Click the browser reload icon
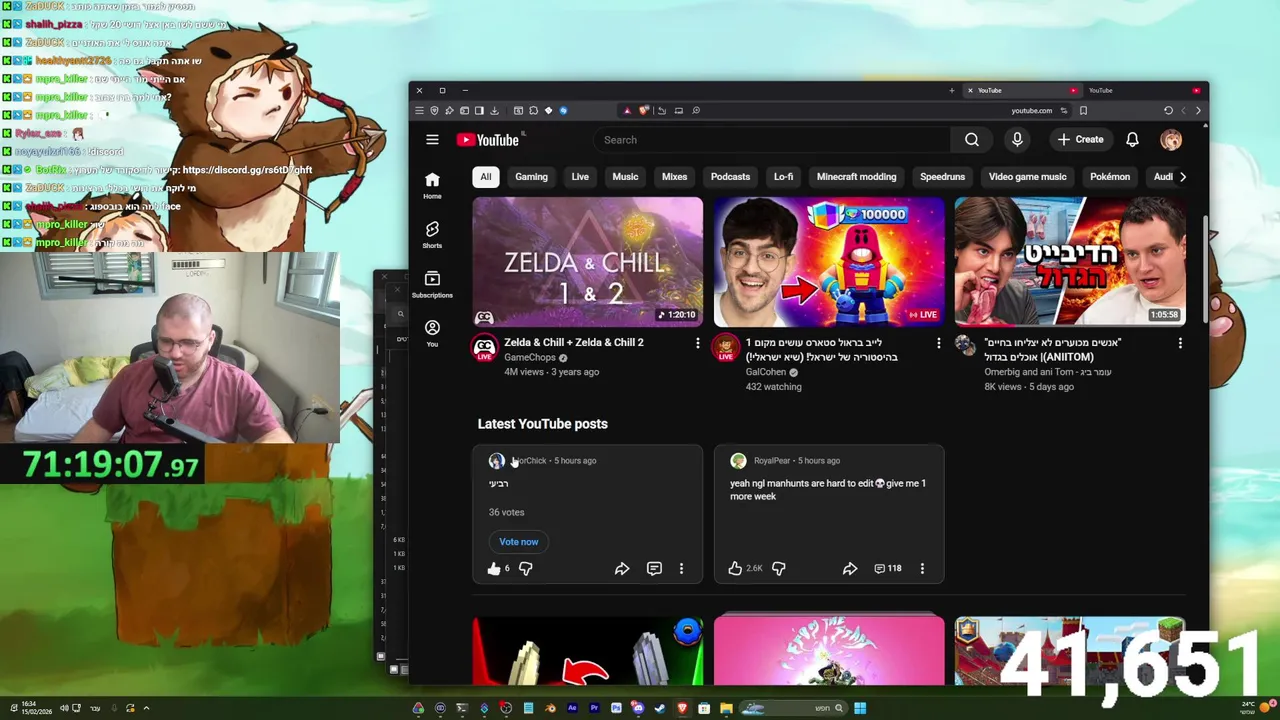 click(x=1168, y=110)
